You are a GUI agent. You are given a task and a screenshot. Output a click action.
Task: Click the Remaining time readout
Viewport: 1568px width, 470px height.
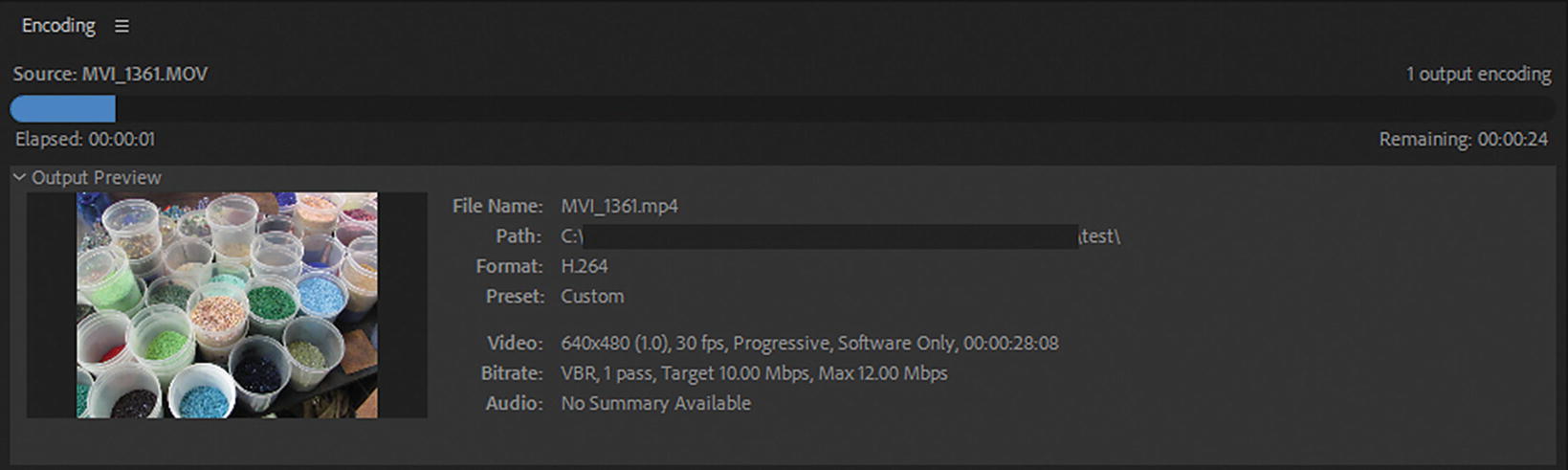1463,139
